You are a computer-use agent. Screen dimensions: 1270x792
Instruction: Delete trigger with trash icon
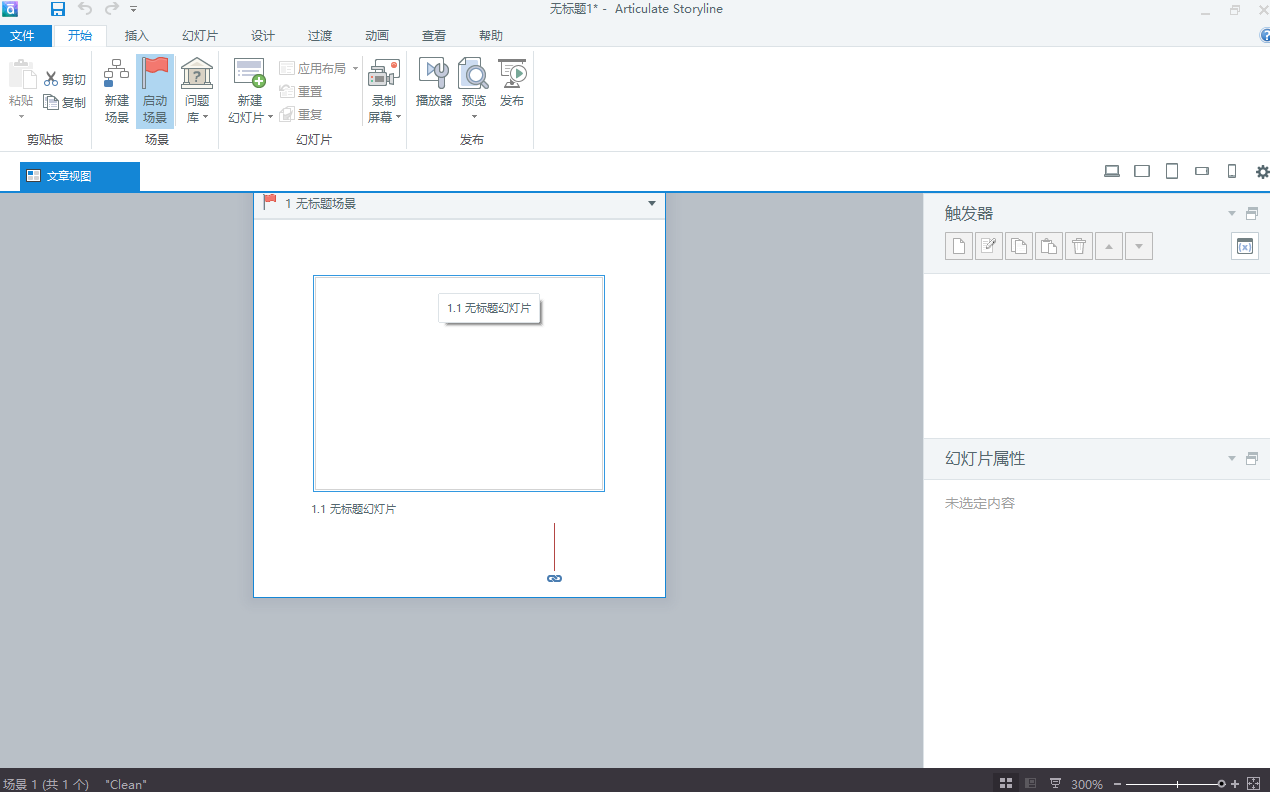tap(1078, 246)
